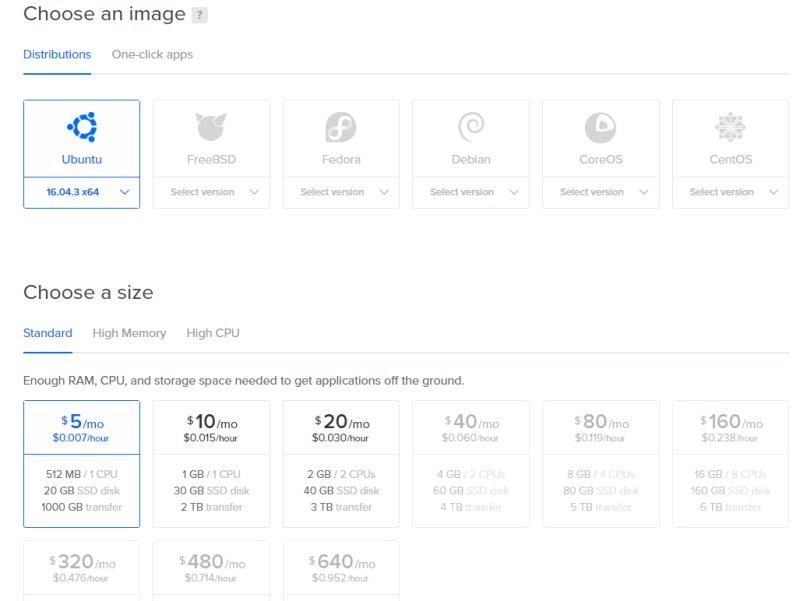Screen dimensions: 800x601
Task: Open the High Memory size tab
Action: tap(129, 333)
